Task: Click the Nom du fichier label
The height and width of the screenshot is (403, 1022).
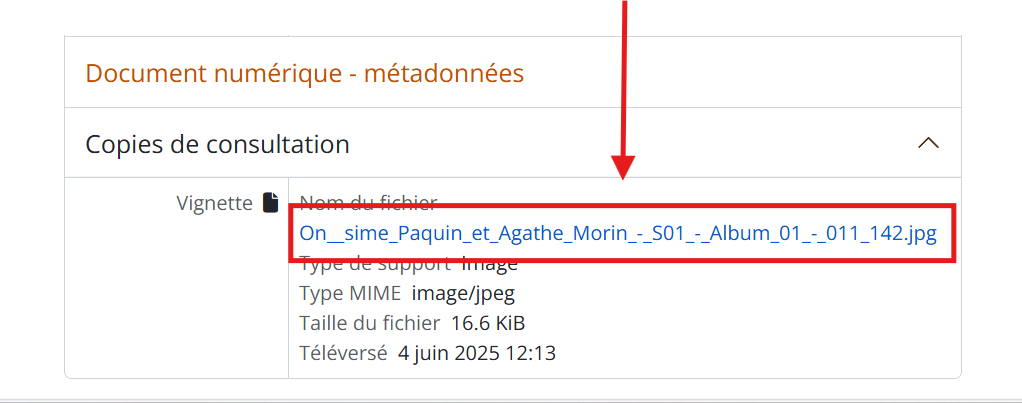Action: click(368, 203)
